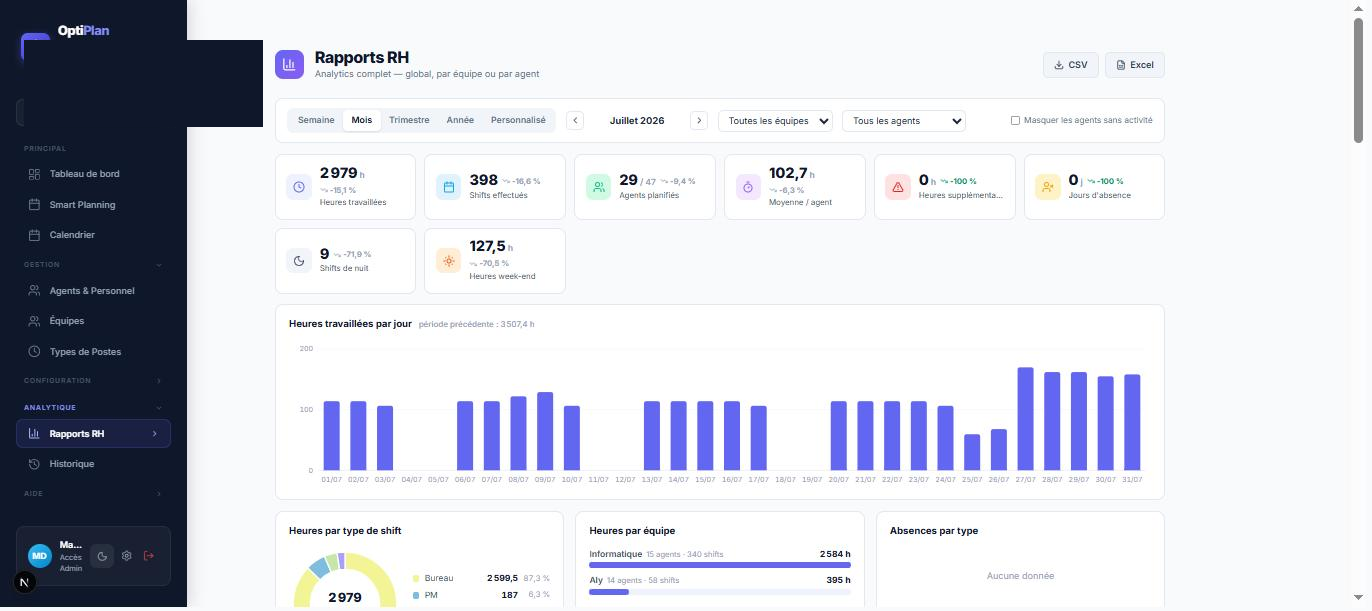Click the 2 979 center donut value
1372x611 pixels.
pyautogui.click(x=345, y=598)
